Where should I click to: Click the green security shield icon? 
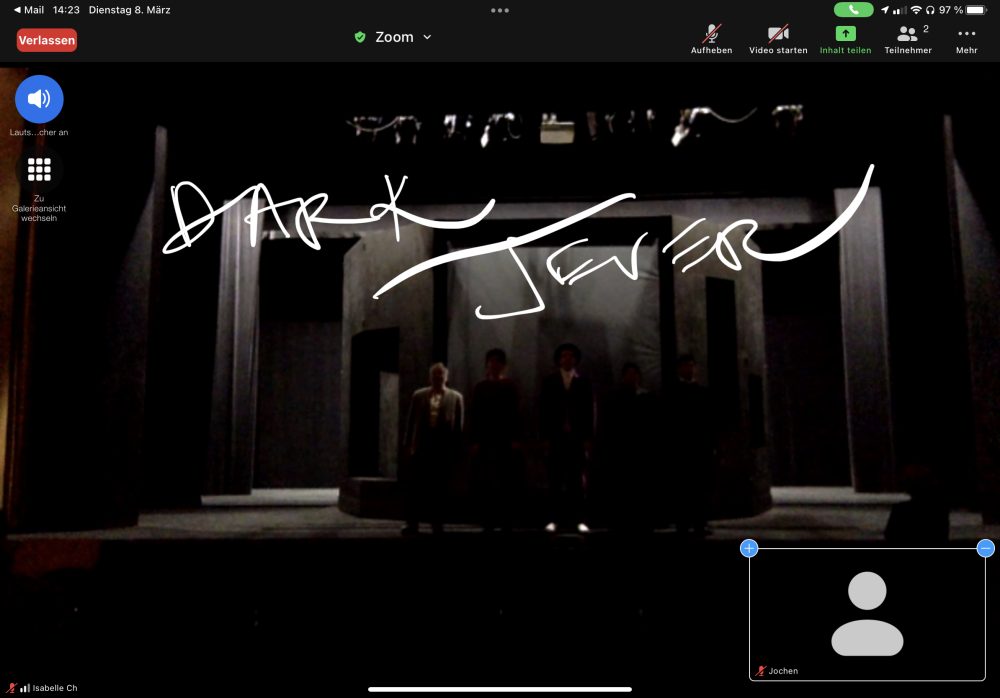360,37
